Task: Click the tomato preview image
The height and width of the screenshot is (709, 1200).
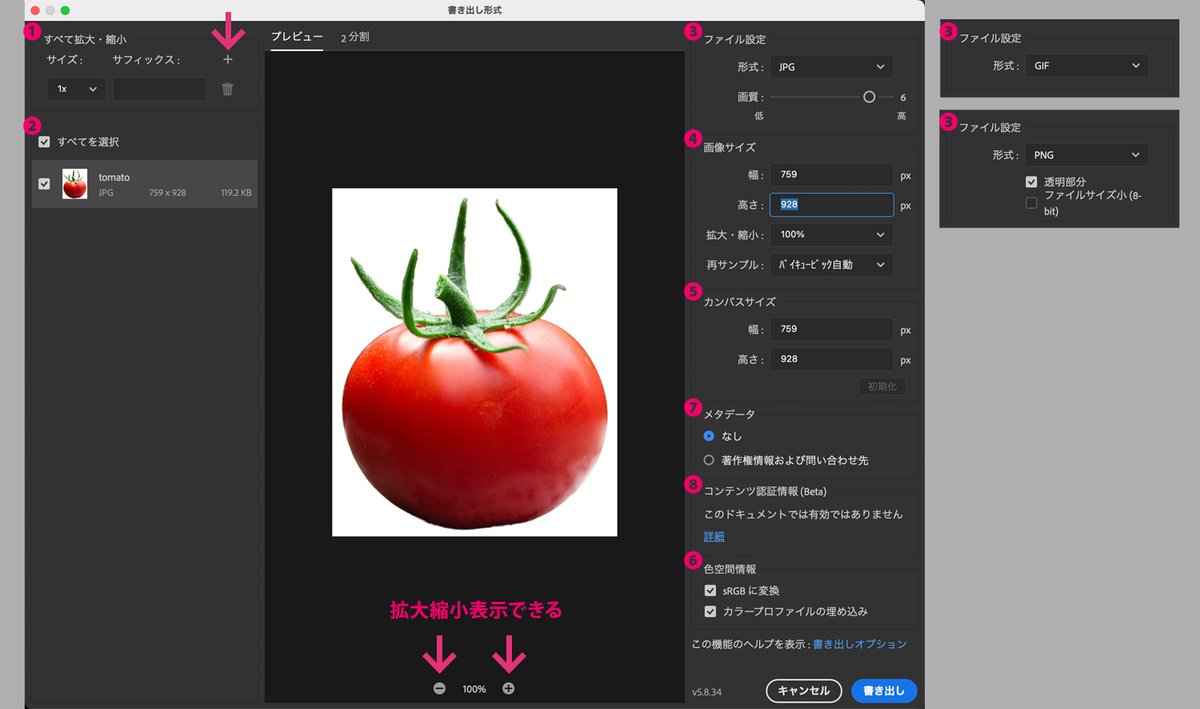Action: coord(474,362)
